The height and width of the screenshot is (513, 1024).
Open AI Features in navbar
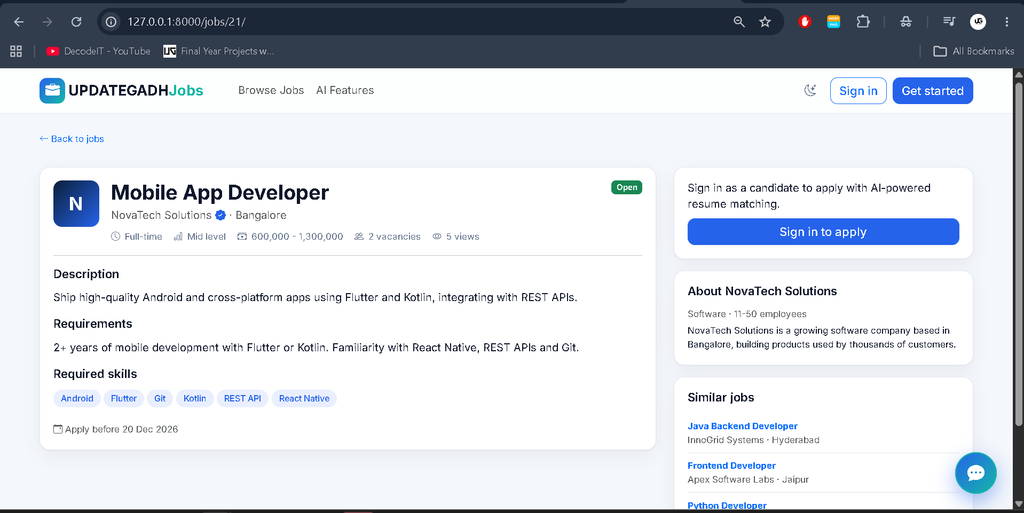345,90
